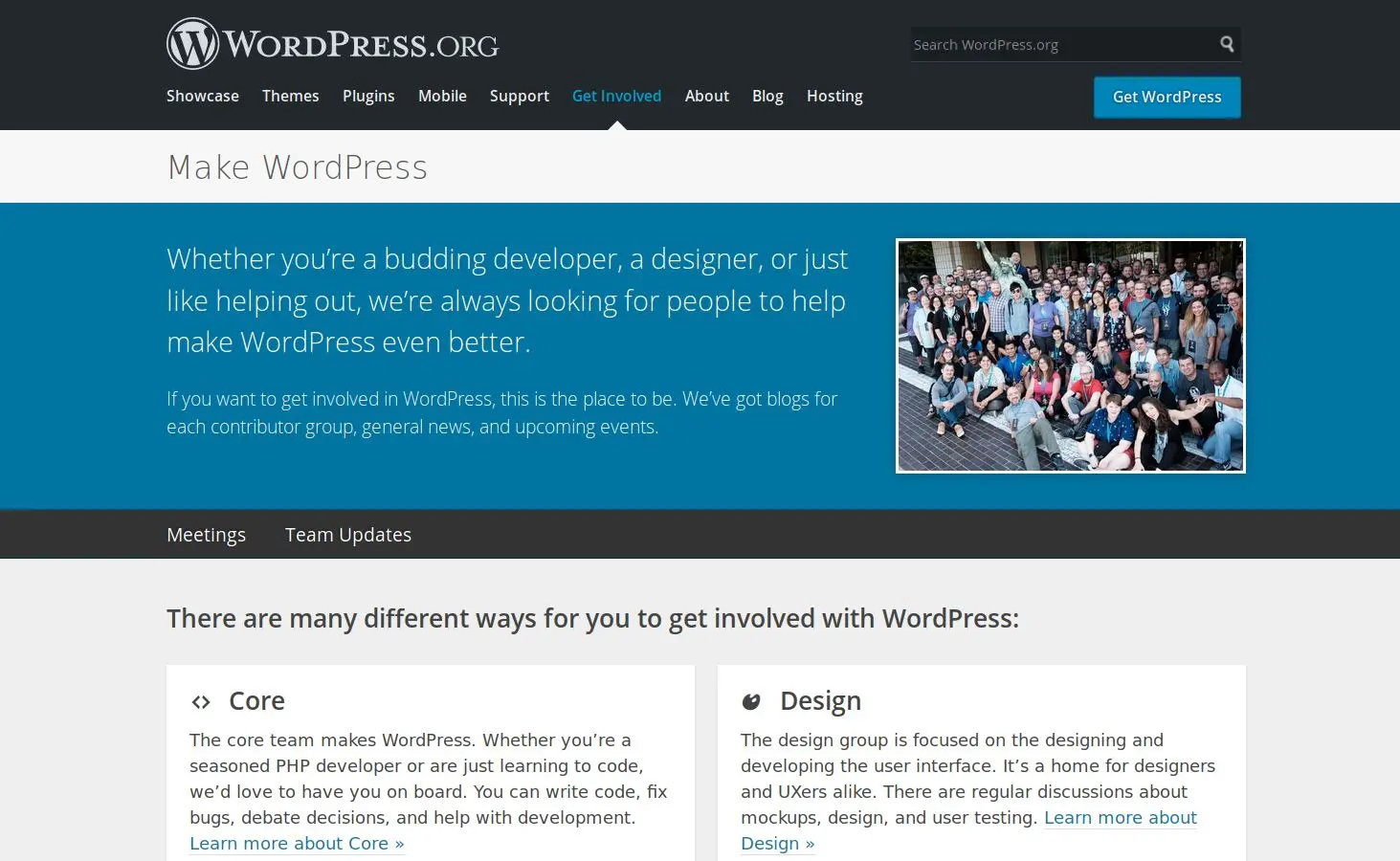The image size is (1400, 861).
Task: Open the Hosting page
Action: tap(833, 96)
